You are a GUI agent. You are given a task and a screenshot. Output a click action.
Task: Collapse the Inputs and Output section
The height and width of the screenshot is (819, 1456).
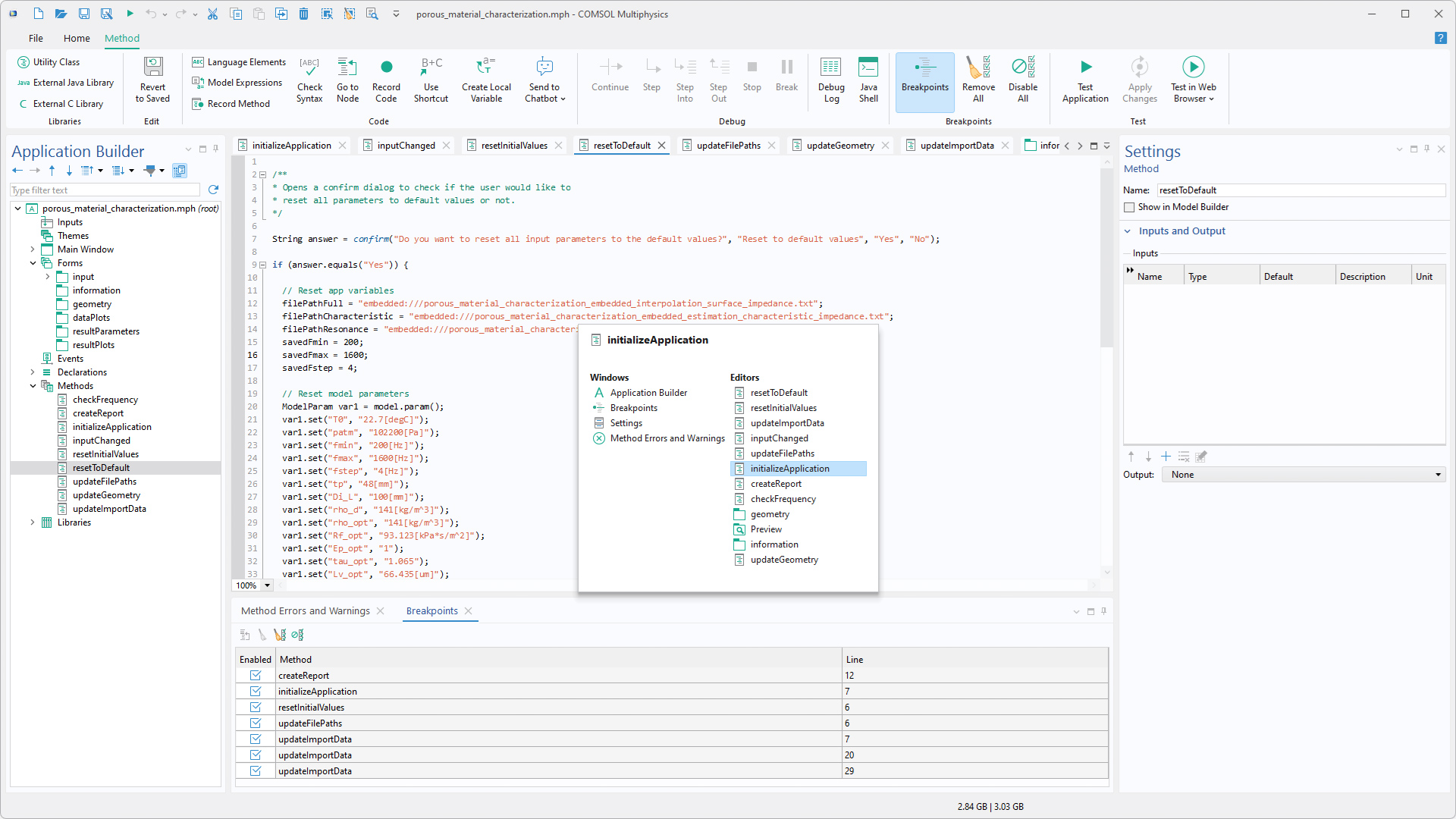coord(1128,231)
